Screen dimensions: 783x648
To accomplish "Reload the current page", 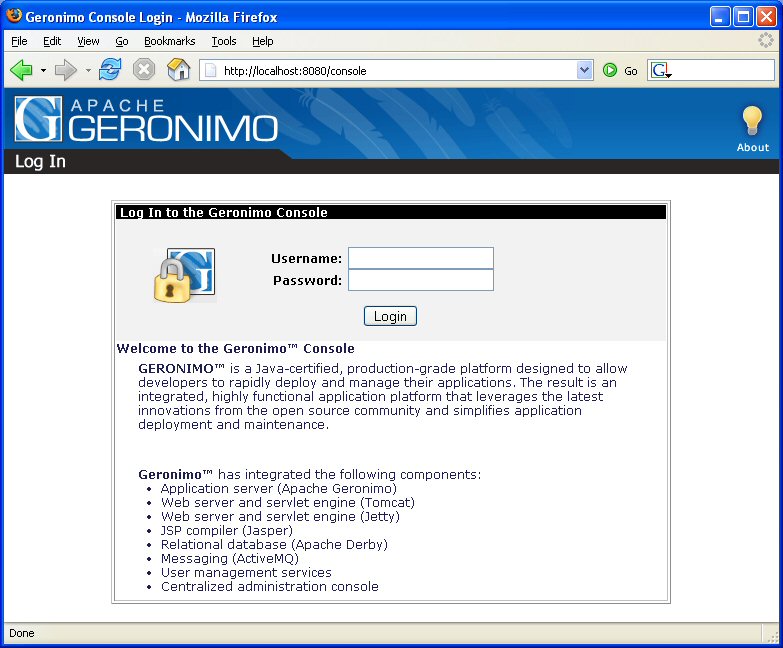I will [x=110, y=69].
